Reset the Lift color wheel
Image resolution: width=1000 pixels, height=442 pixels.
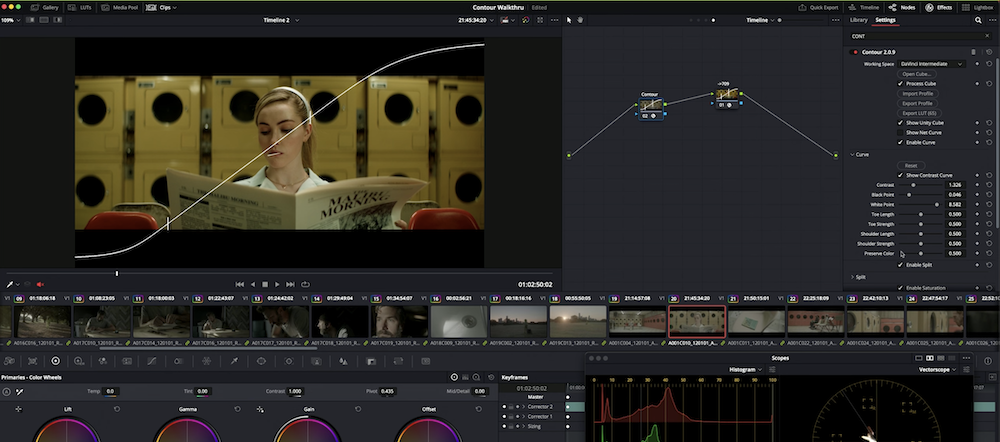[x=117, y=409]
